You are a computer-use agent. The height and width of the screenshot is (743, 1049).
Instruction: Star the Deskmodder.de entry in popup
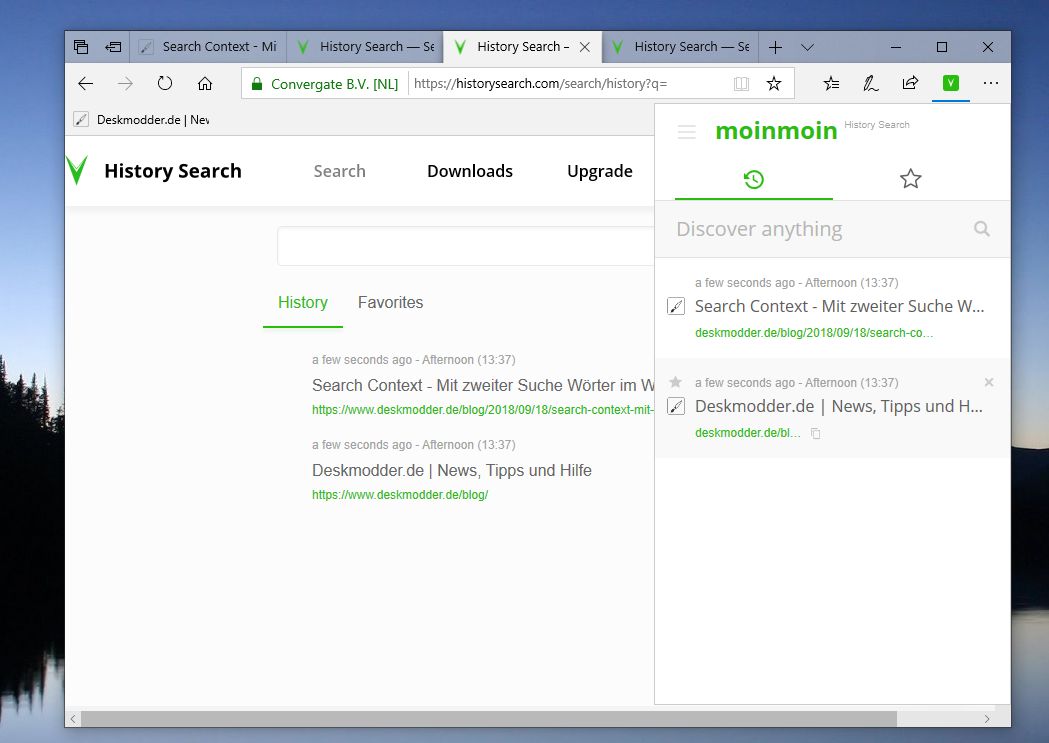676,382
